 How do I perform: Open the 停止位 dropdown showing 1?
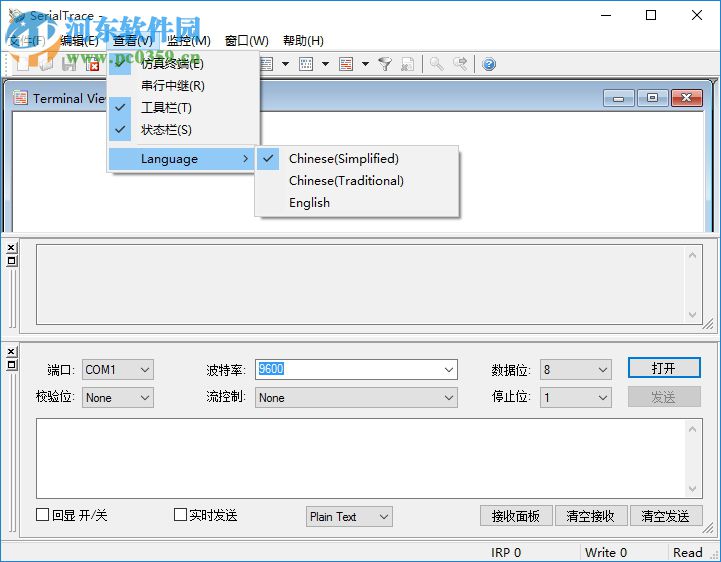576,398
